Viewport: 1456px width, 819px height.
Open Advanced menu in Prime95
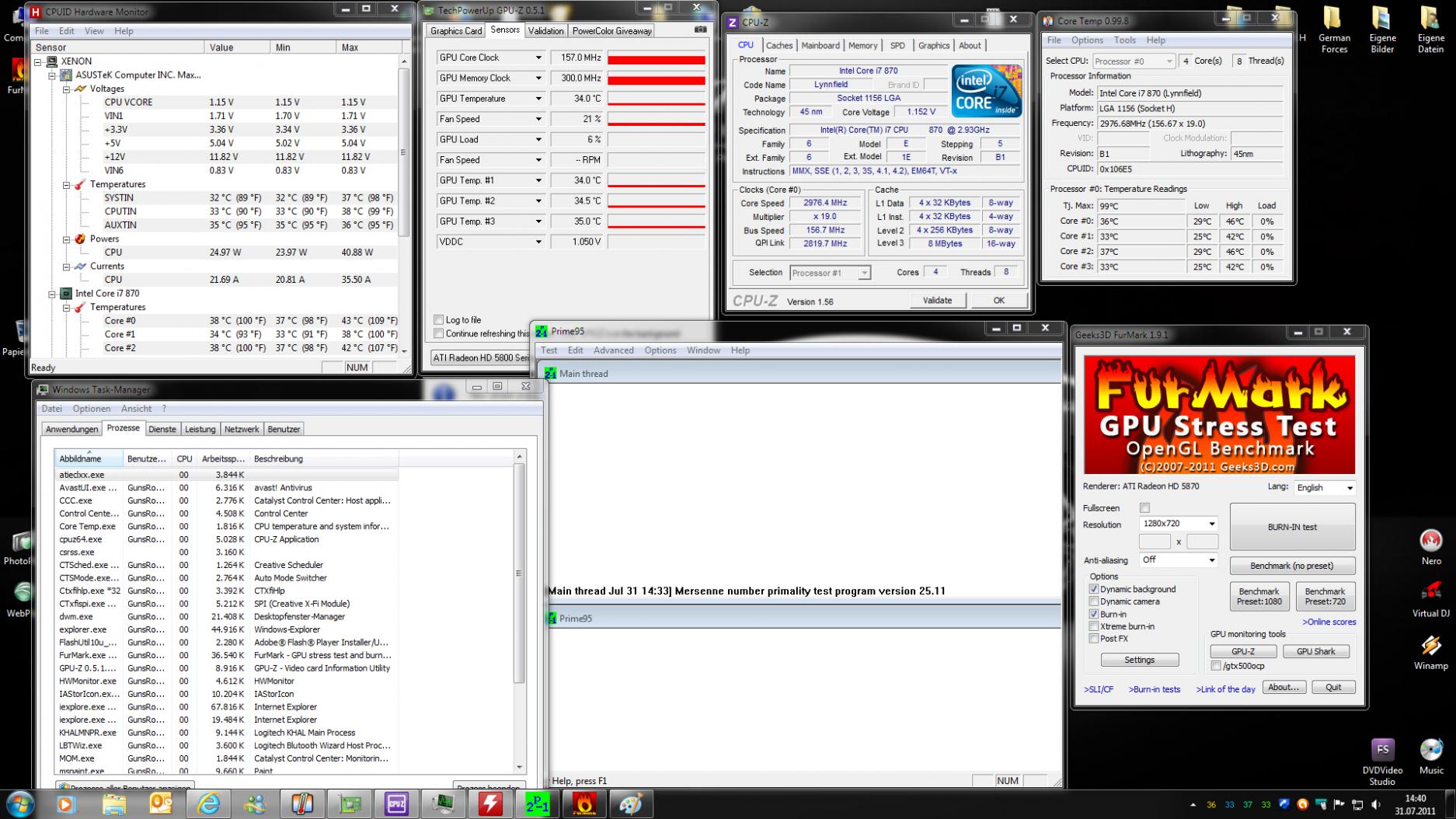tap(614, 350)
